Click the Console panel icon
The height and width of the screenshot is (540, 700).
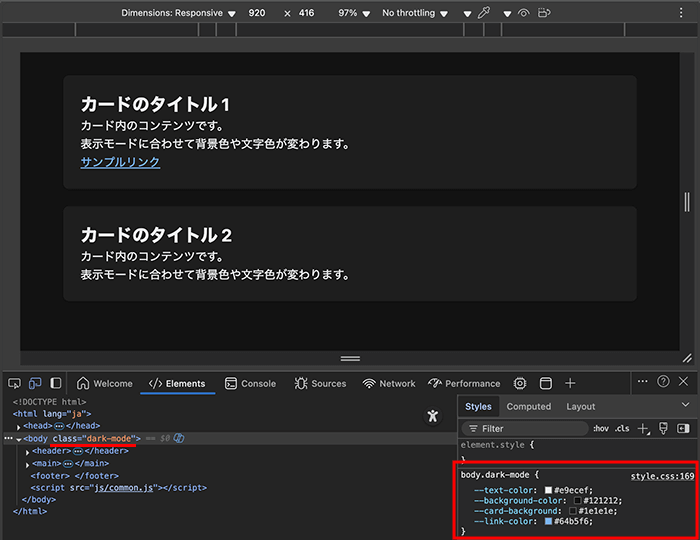(231, 383)
